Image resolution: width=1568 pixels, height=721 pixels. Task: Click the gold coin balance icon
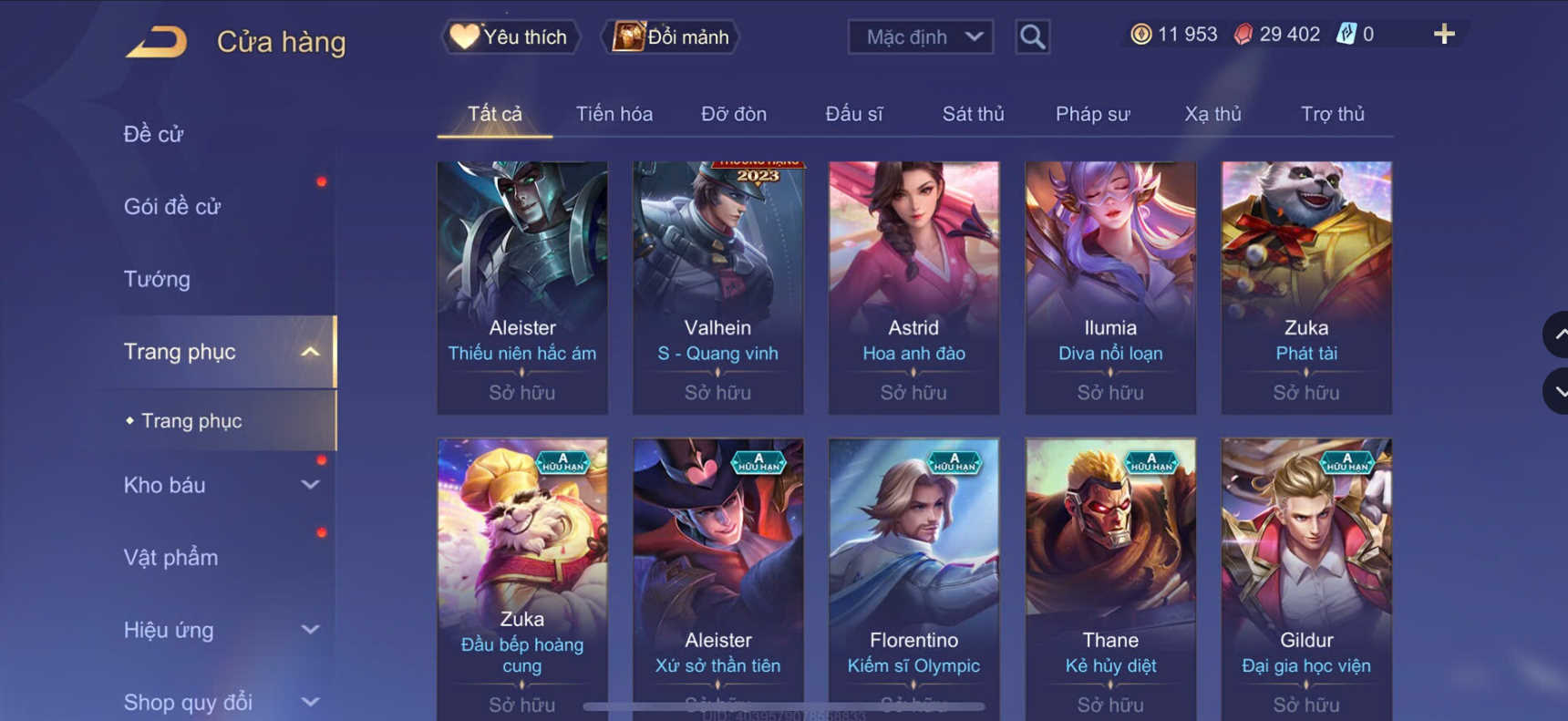1140,35
